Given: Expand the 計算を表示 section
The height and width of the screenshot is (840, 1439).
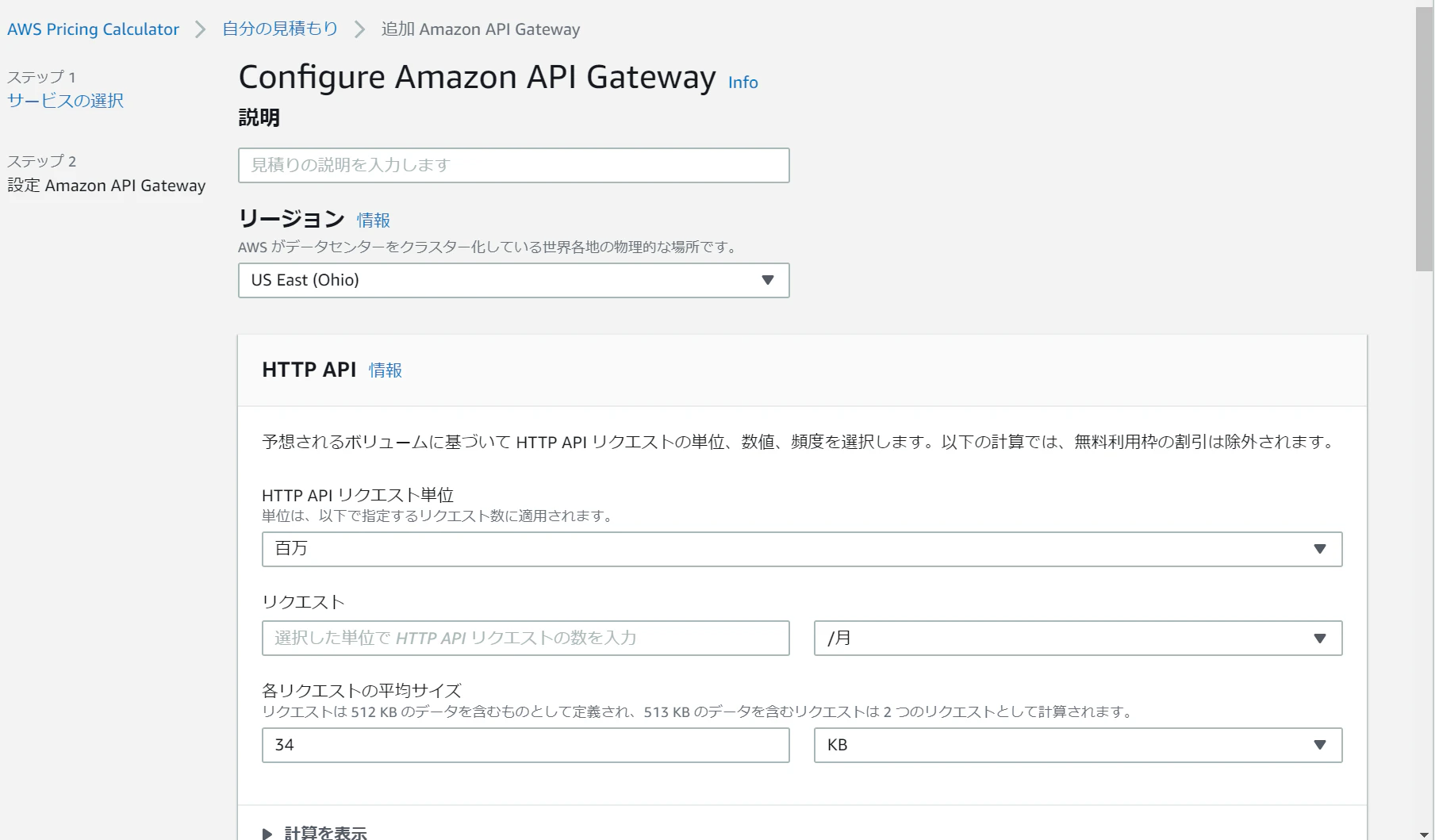Looking at the screenshot, I should (x=315, y=832).
